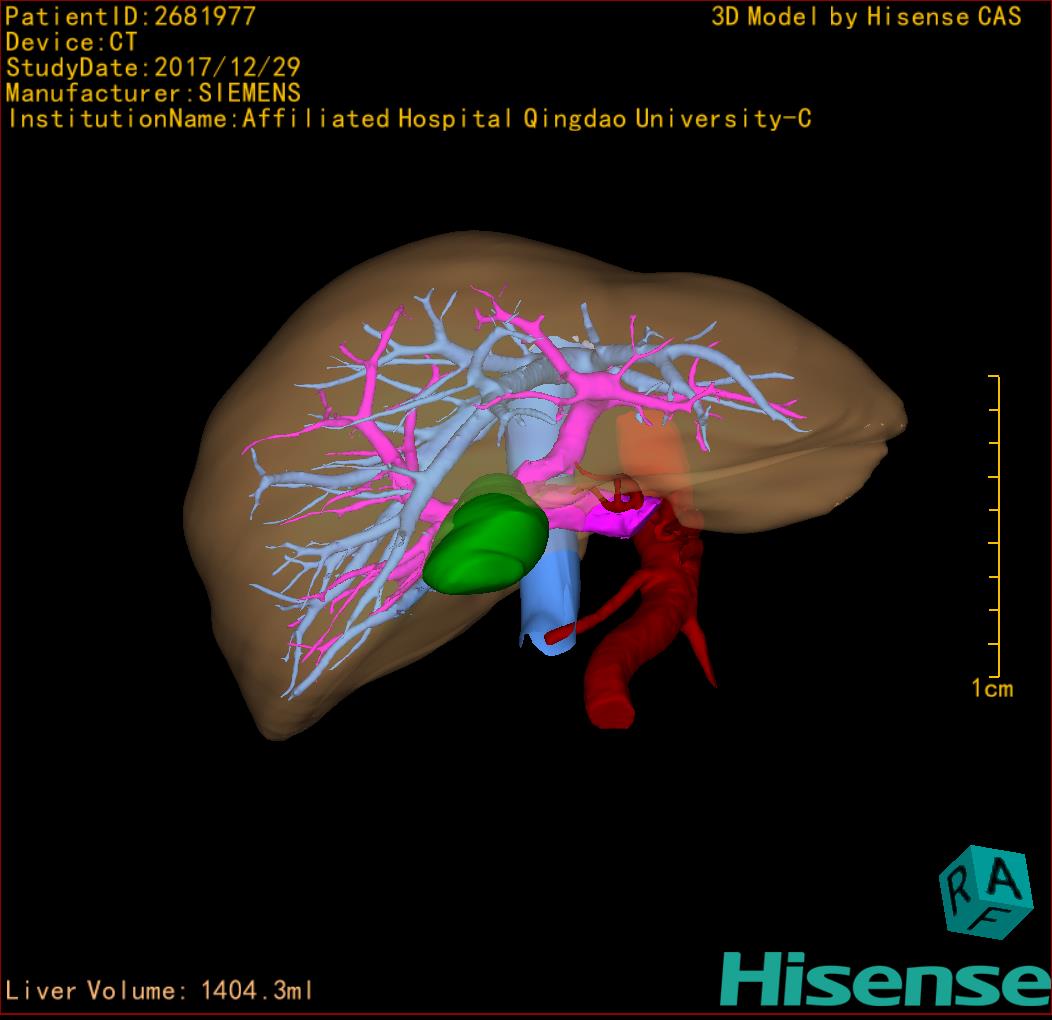Viewport: 1052px width, 1020px height.
Task: Click the InstitutionName line
Action: coord(410,119)
